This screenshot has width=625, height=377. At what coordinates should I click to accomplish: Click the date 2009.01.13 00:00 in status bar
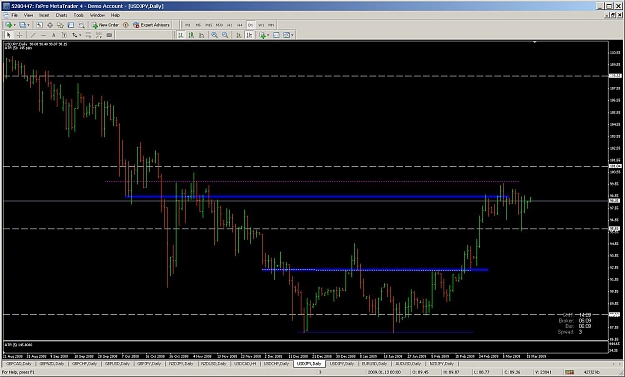pyautogui.click(x=384, y=372)
